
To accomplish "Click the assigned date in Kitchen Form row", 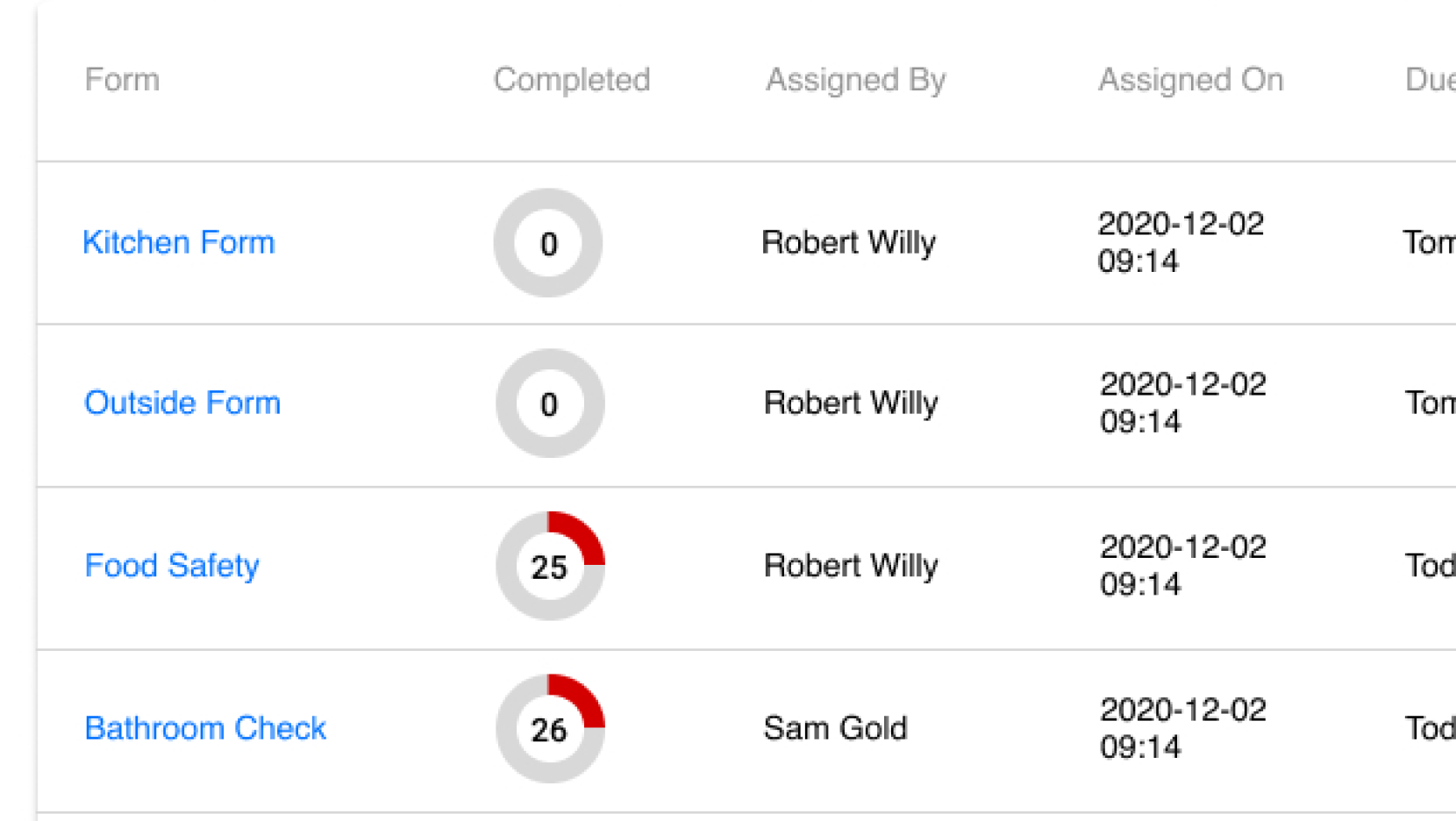I will tap(1181, 242).
